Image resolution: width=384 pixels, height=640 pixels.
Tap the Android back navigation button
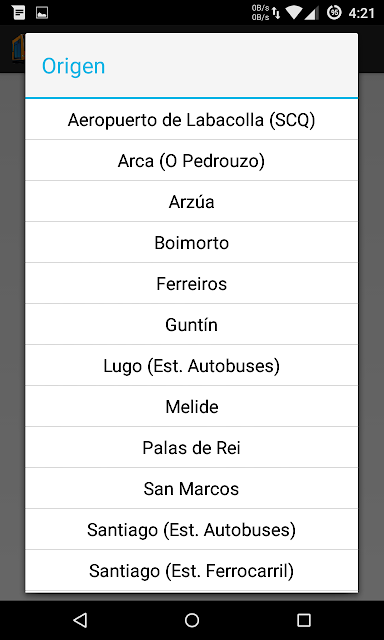(x=80, y=620)
